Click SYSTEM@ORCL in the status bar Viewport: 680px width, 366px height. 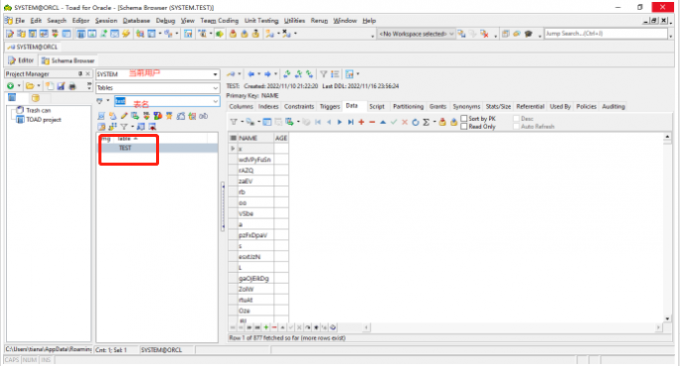click(x=161, y=350)
